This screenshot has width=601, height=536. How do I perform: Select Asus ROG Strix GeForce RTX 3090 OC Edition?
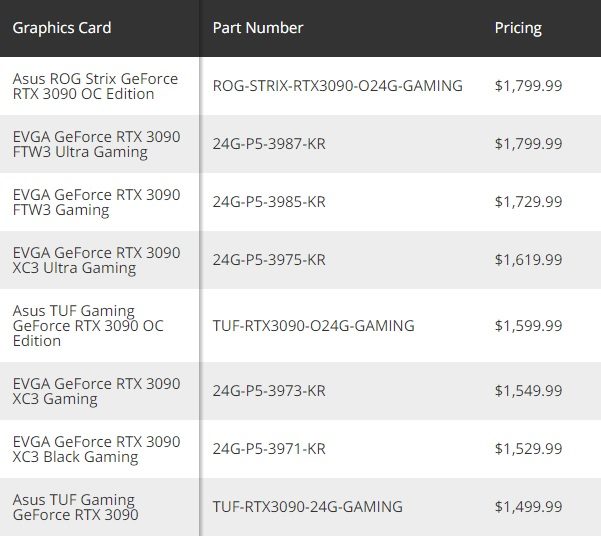pos(95,86)
